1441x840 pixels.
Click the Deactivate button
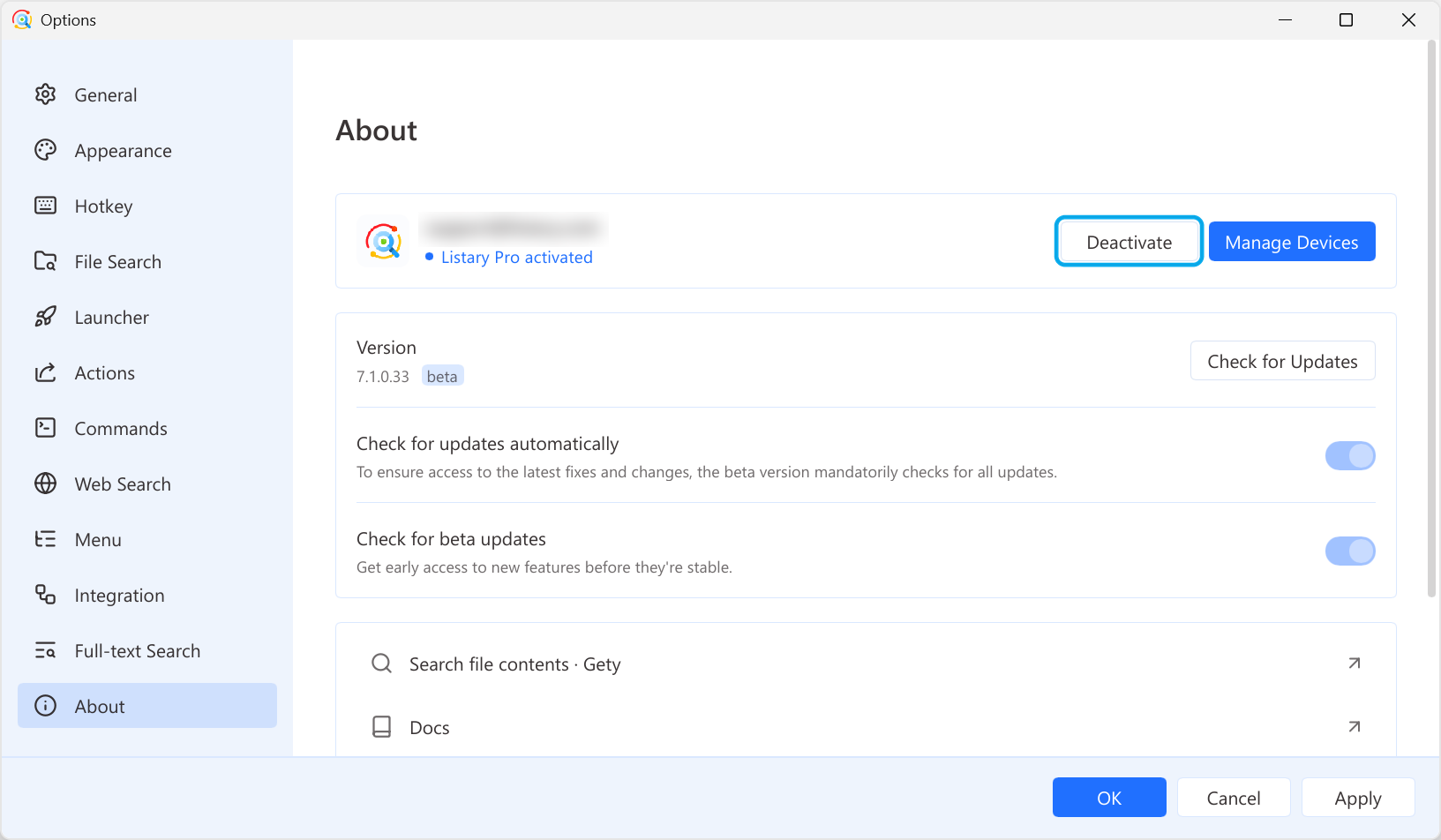1129,242
